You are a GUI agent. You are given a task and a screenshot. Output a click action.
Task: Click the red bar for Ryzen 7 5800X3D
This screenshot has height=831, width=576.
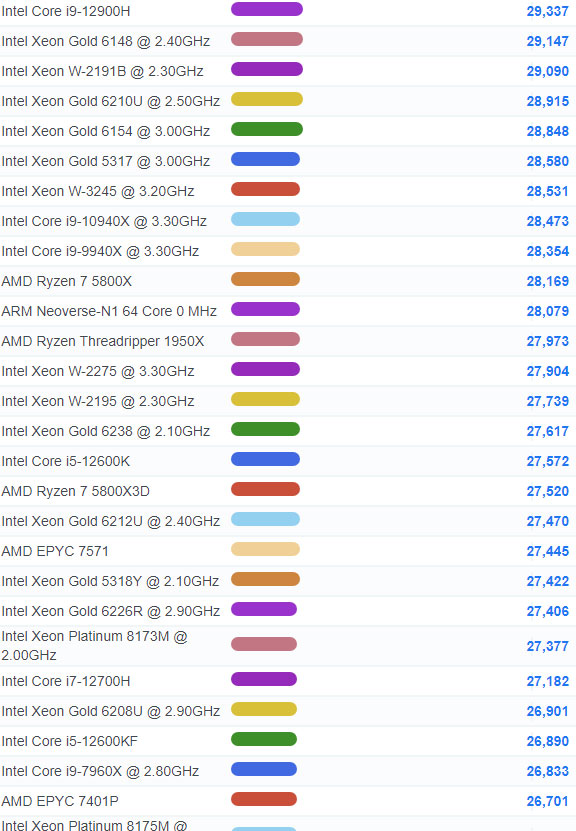coord(265,489)
